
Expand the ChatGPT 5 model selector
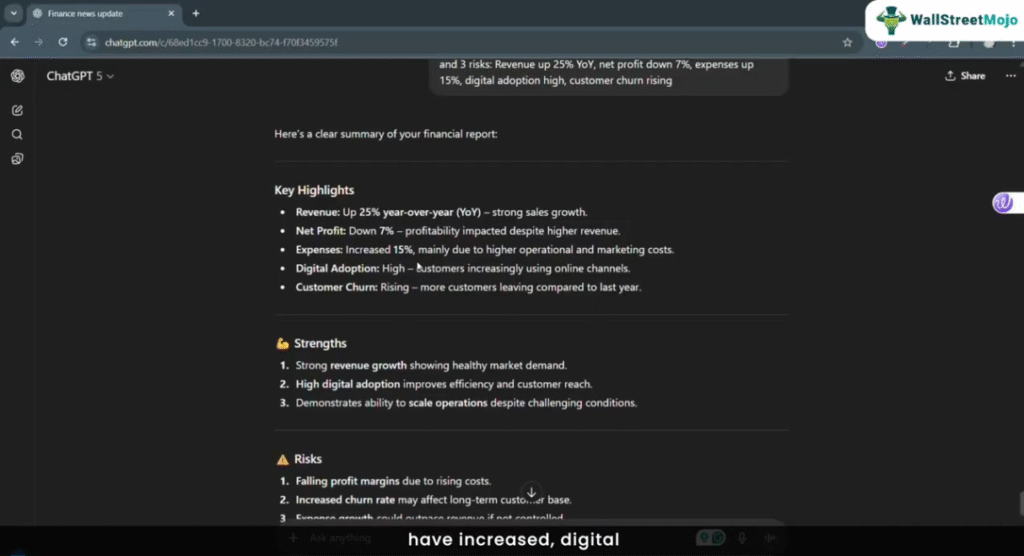[80, 76]
